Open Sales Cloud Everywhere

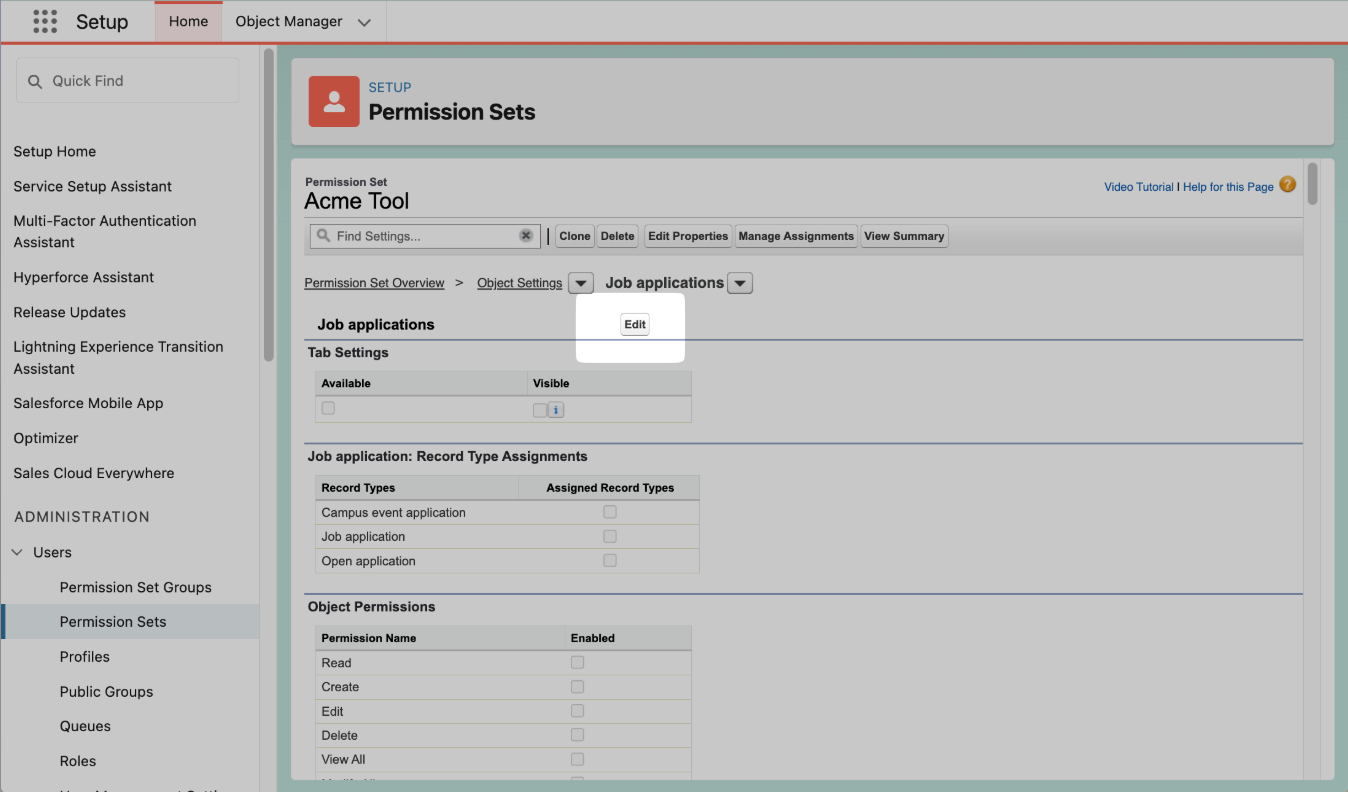pyautogui.click(x=94, y=473)
